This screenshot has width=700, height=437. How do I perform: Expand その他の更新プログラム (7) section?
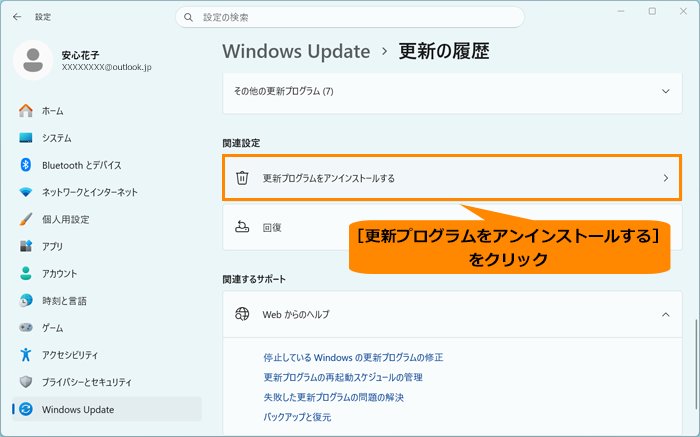pos(452,92)
